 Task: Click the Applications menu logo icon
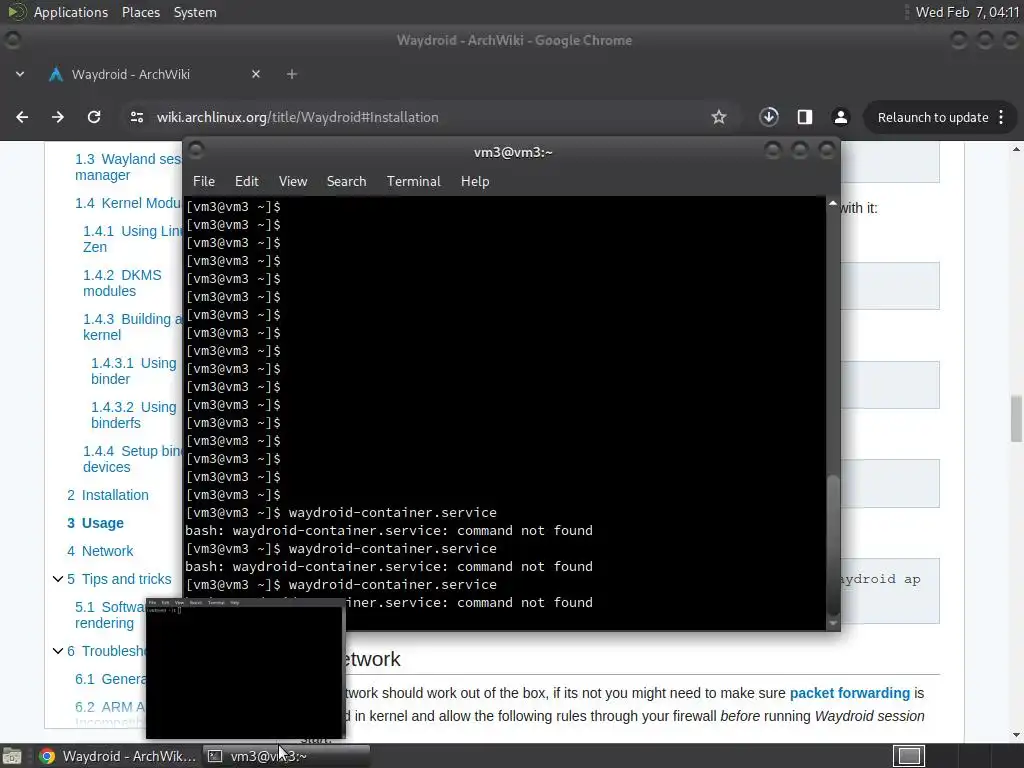pos(17,12)
